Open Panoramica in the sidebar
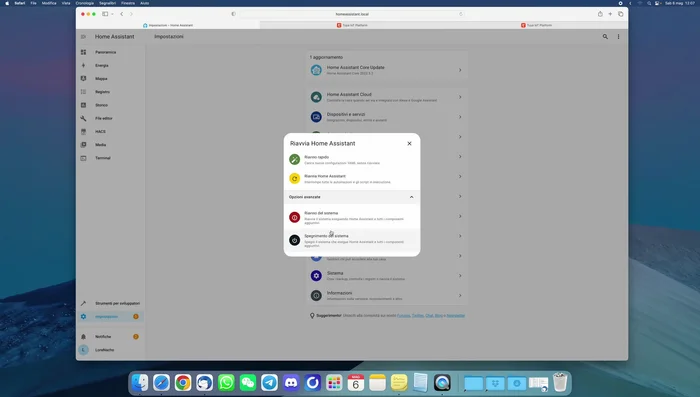The height and width of the screenshot is (397, 700). (111, 52)
